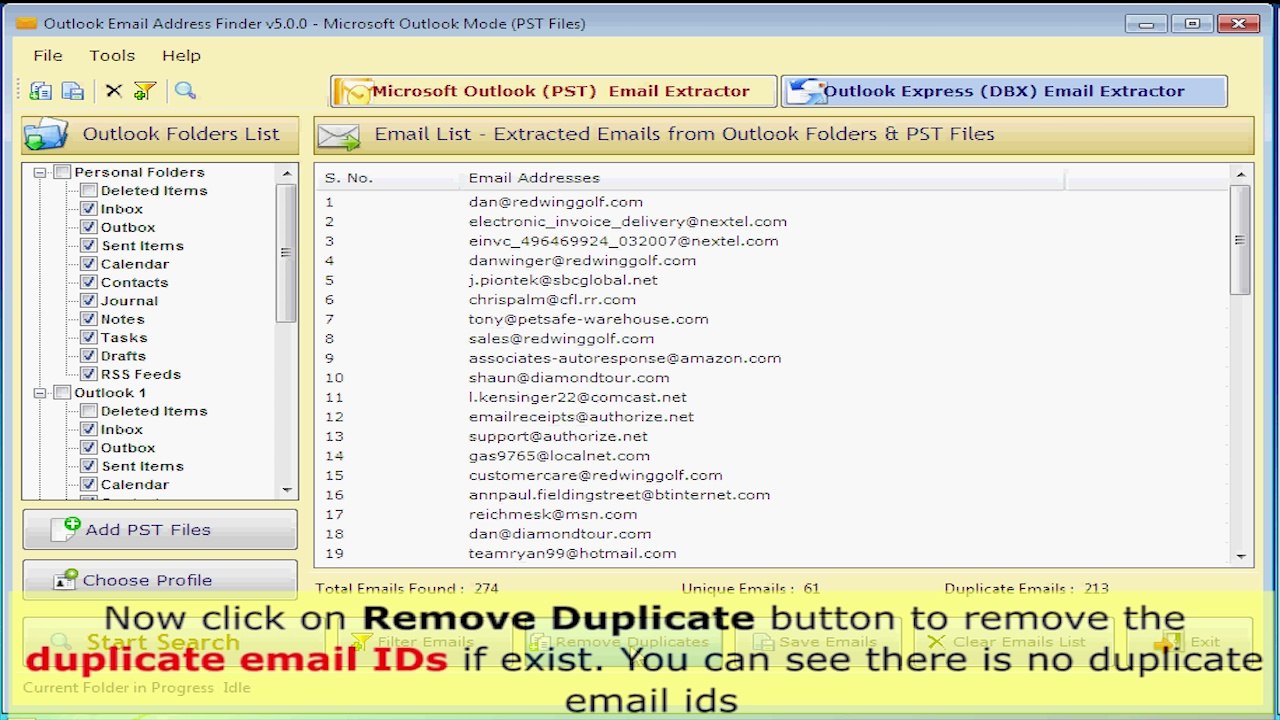
Task: Click the folder tree vertical scrollbar thumb
Action: [x=287, y=253]
